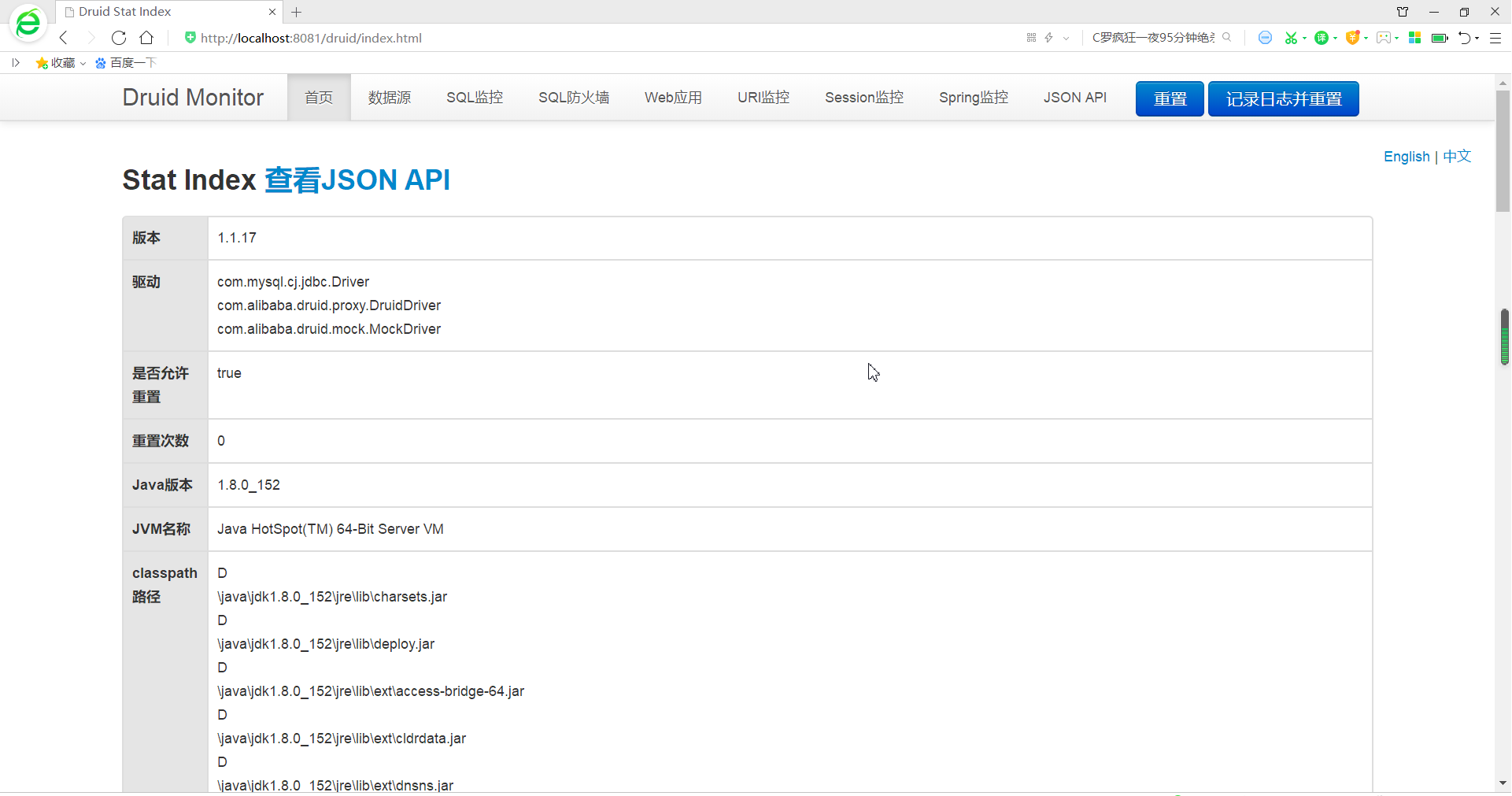This screenshot has height=796, width=1512.
Task: Open the SQL监控 navigation tab
Action: pos(475,98)
